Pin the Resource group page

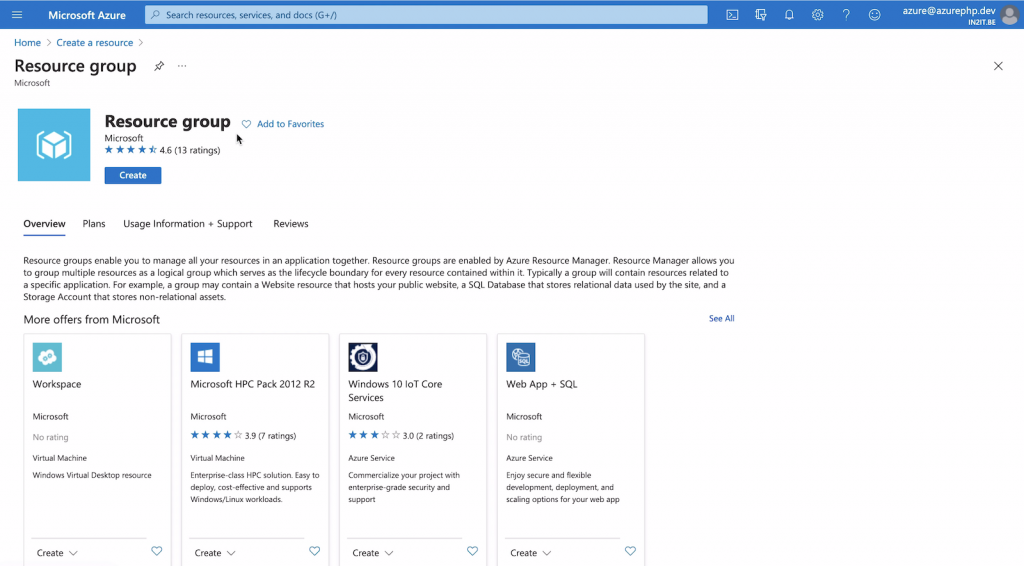click(159, 66)
